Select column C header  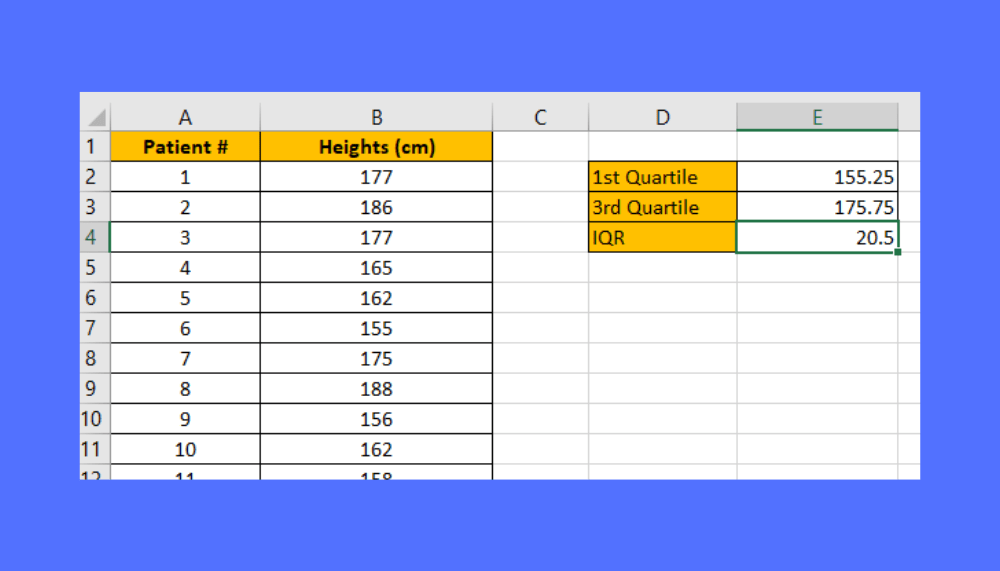point(540,117)
